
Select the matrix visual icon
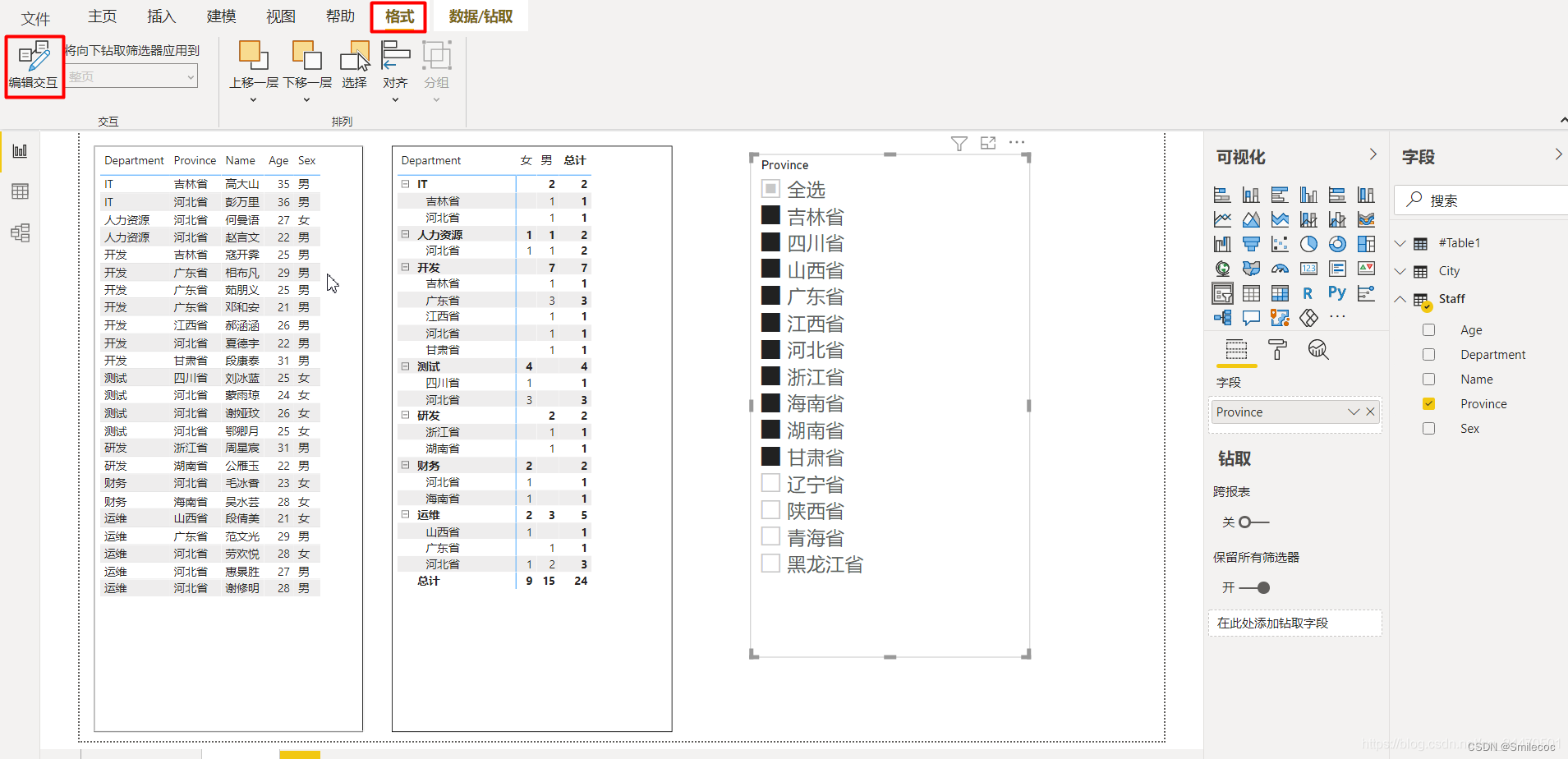tap(1280, 293)
